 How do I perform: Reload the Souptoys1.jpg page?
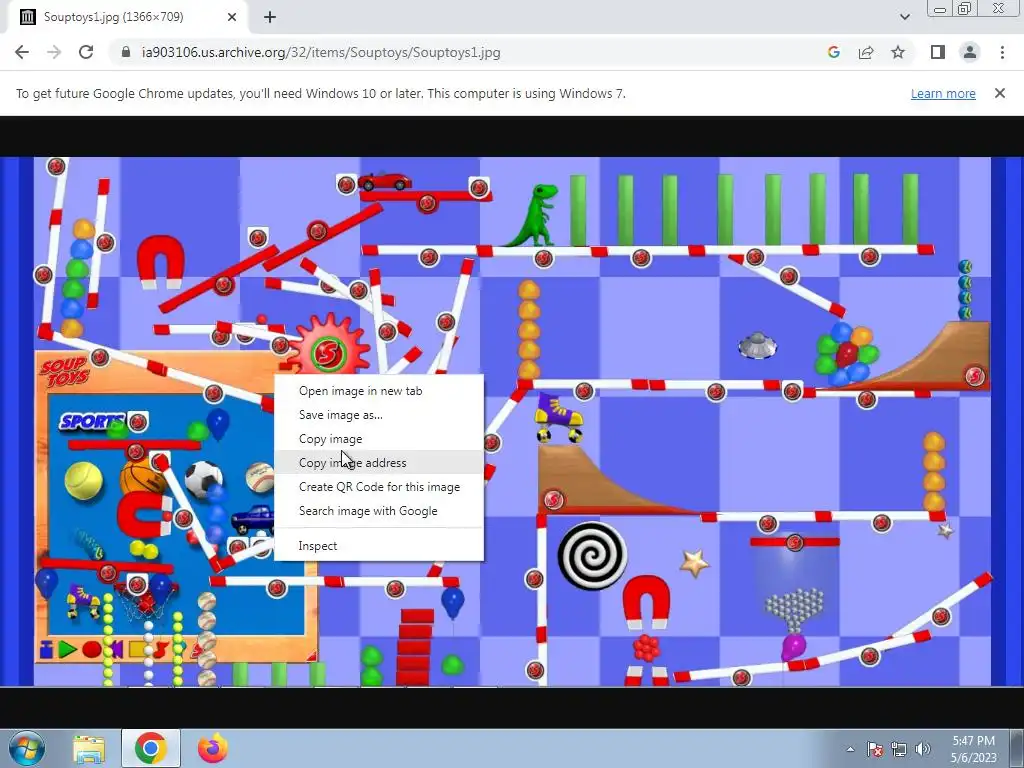pos(86,52)
